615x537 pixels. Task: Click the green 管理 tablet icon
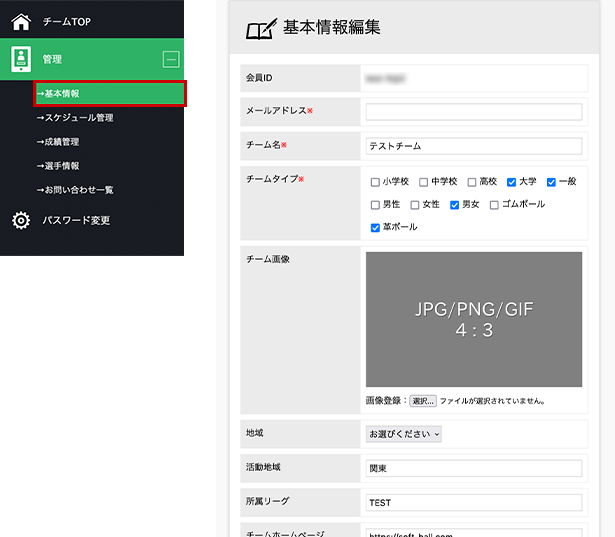coord(21,59)
